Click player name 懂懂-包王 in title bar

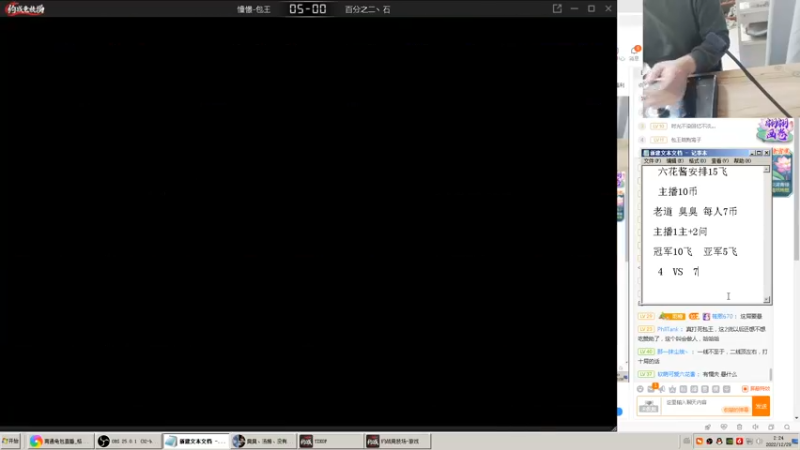(x=254, y=9)
